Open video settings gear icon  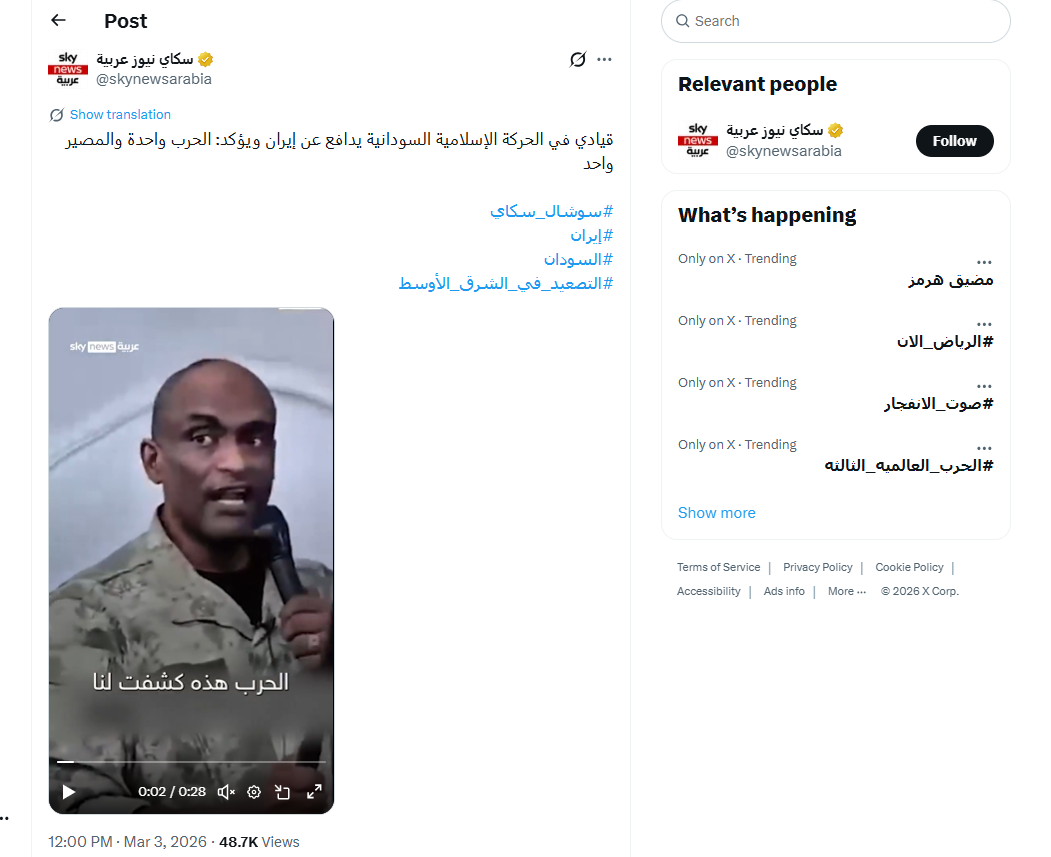[254, 792]
